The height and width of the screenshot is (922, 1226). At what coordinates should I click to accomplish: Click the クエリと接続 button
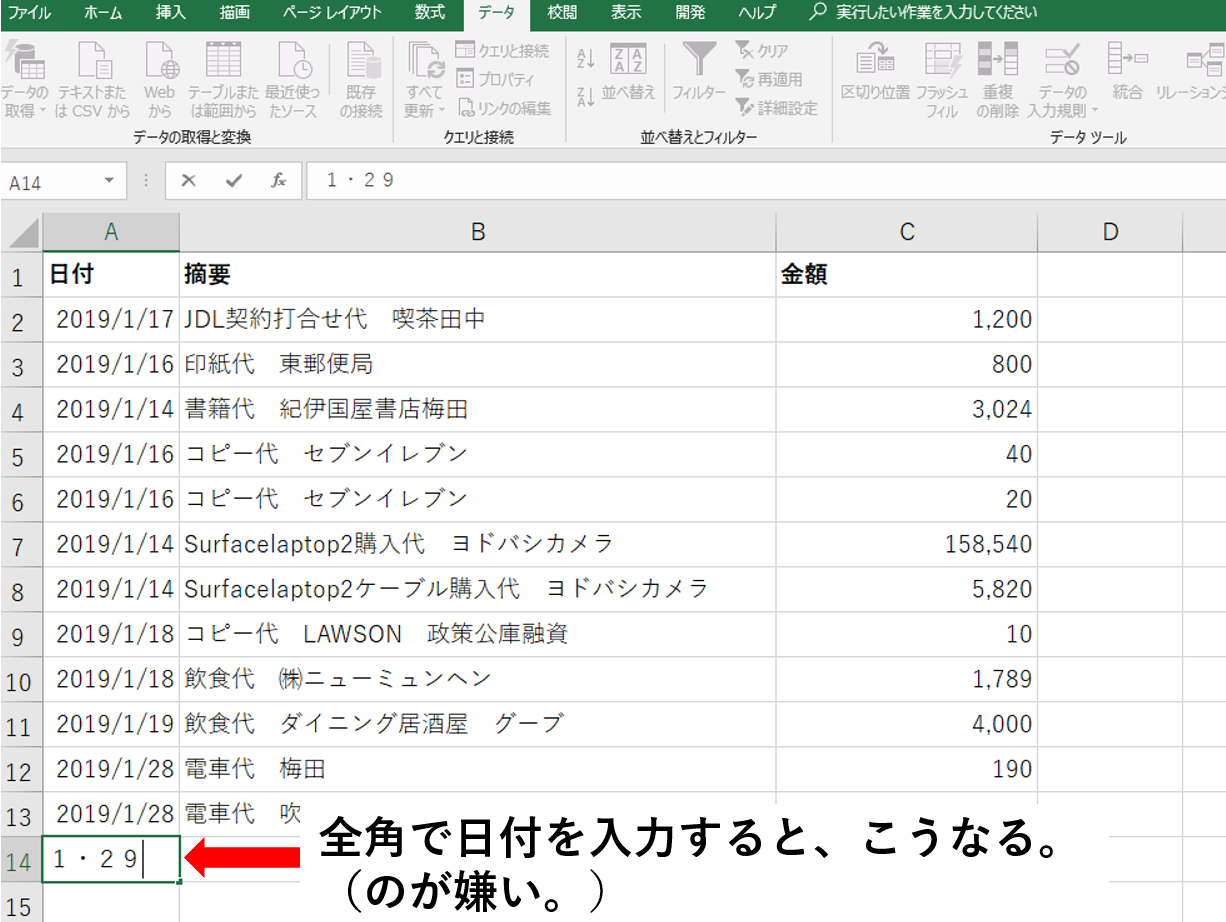(502, 51)
